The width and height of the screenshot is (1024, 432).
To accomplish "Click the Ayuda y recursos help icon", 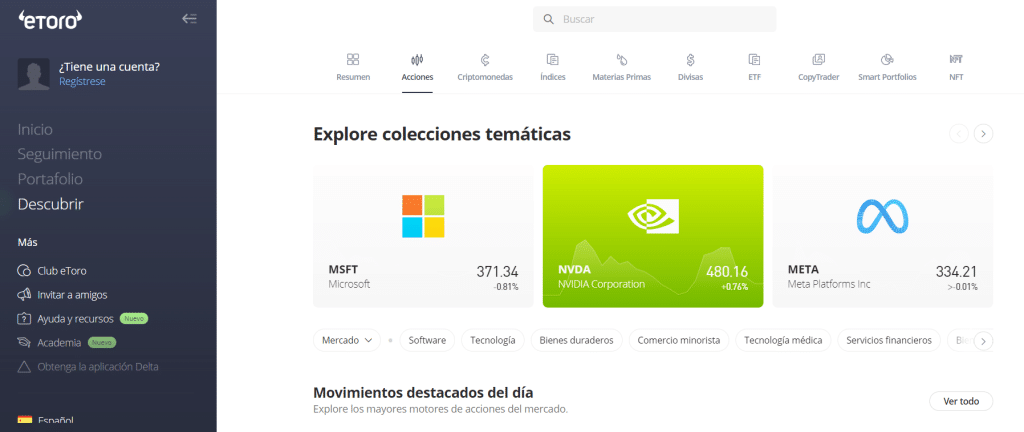I will pos(24,319).
